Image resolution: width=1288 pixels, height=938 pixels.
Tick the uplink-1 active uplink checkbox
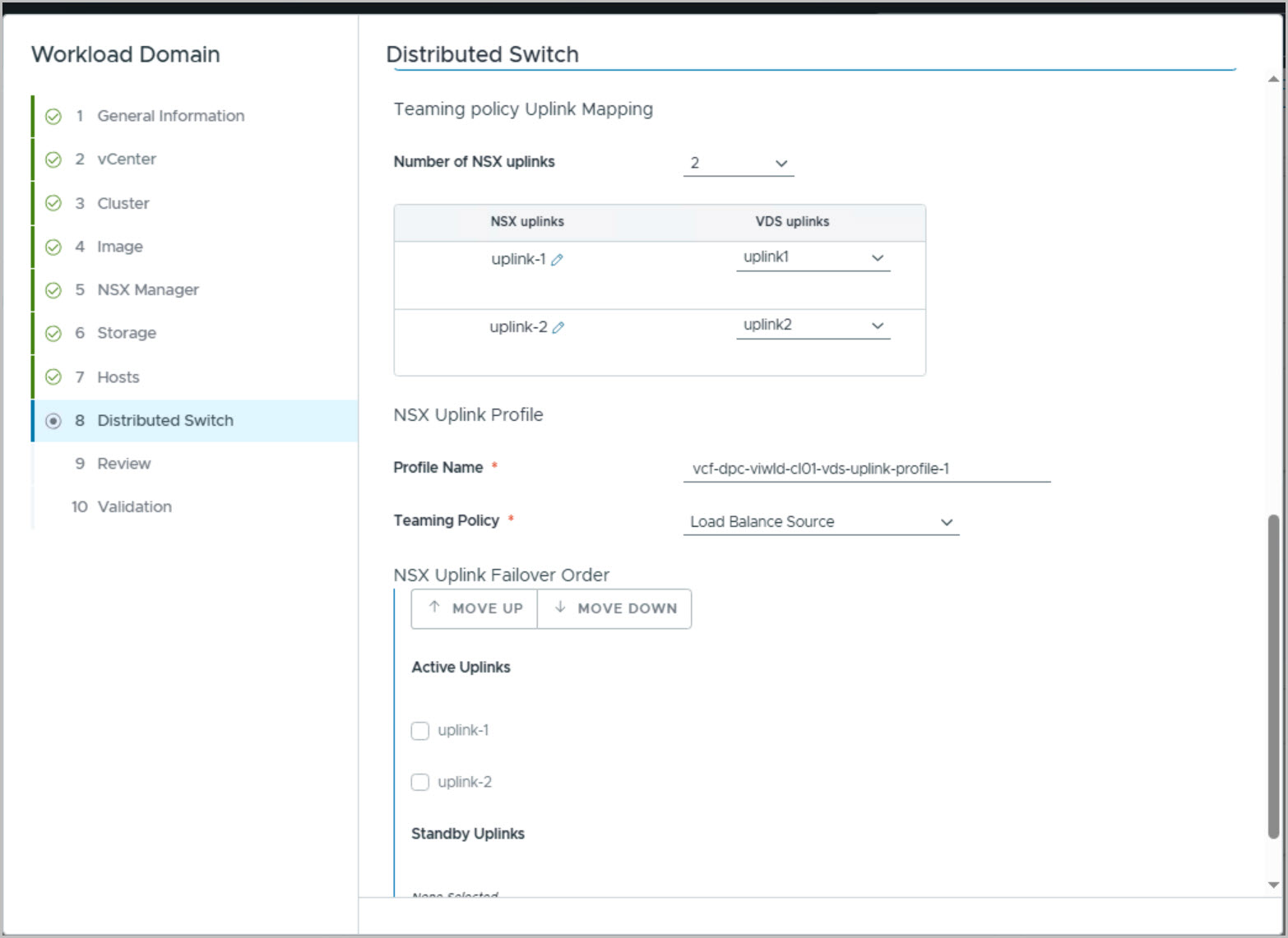coord(420,731)
